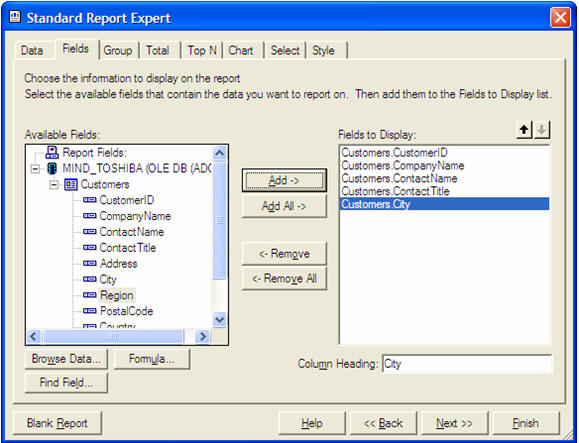Select the Report Fields icon in tree

click(52, 152)
